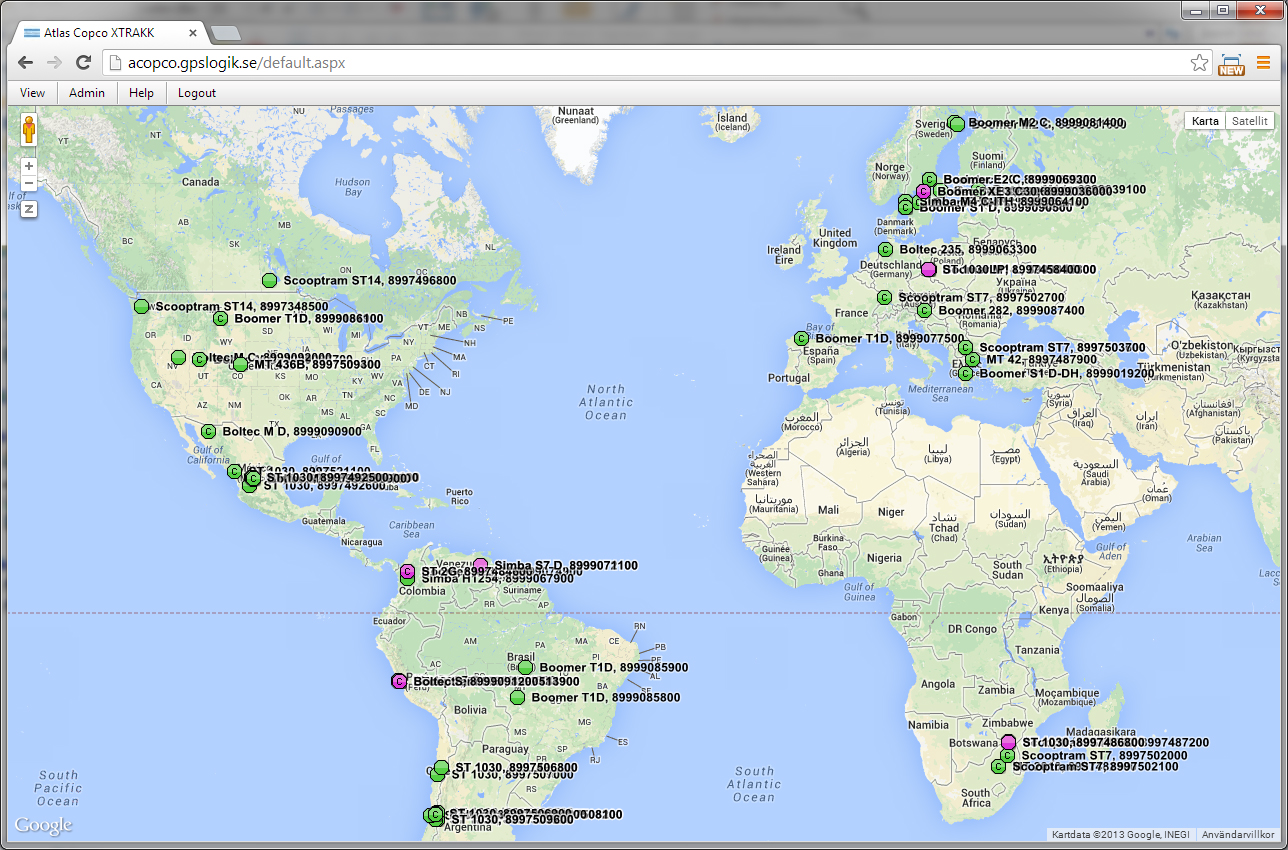The height and width of the screenshot is (850, 1288).
Task: Bookmark this page with the star icon
Action: point(1199,63)
